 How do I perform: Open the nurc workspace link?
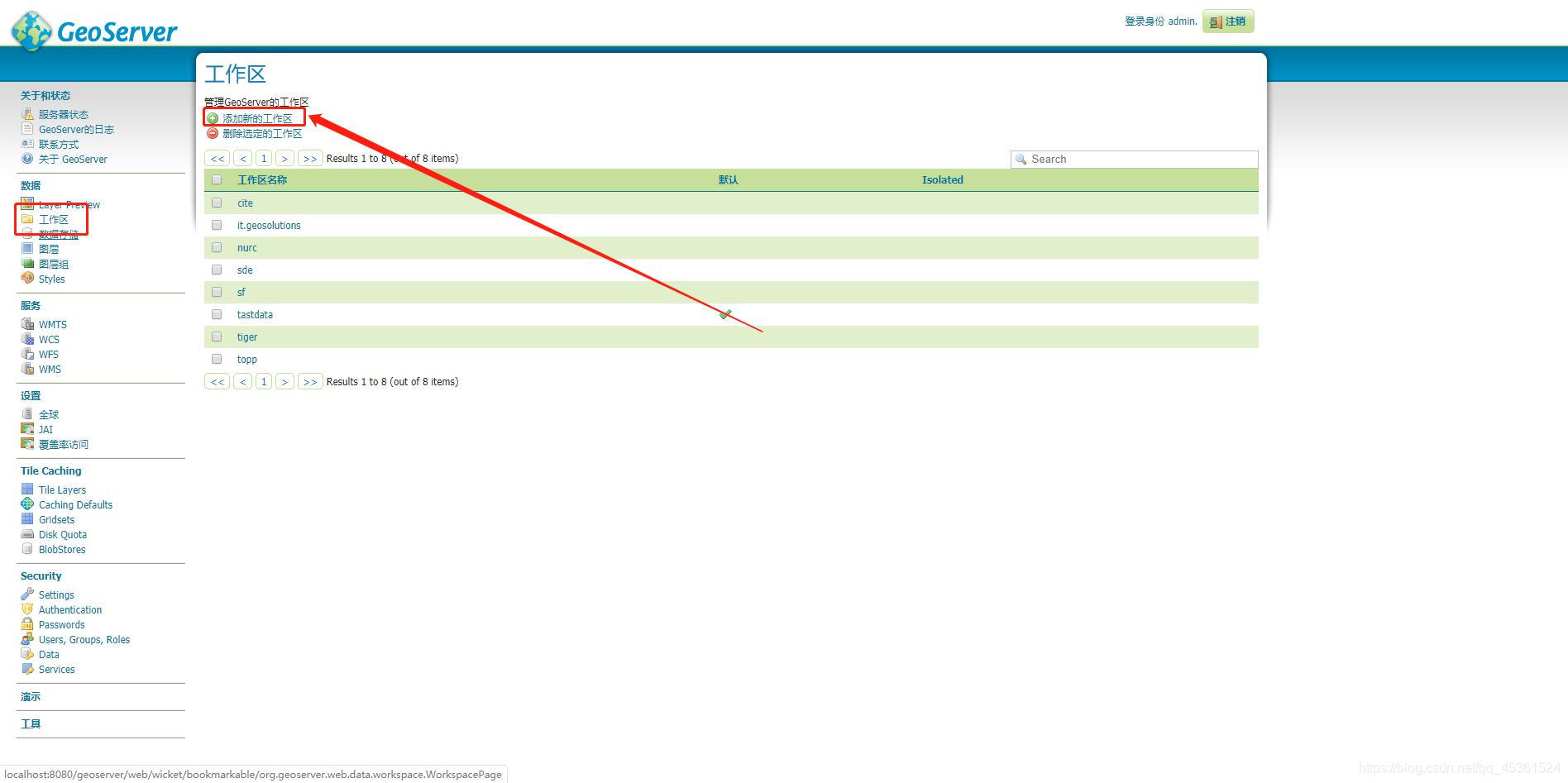pos(247,247)
